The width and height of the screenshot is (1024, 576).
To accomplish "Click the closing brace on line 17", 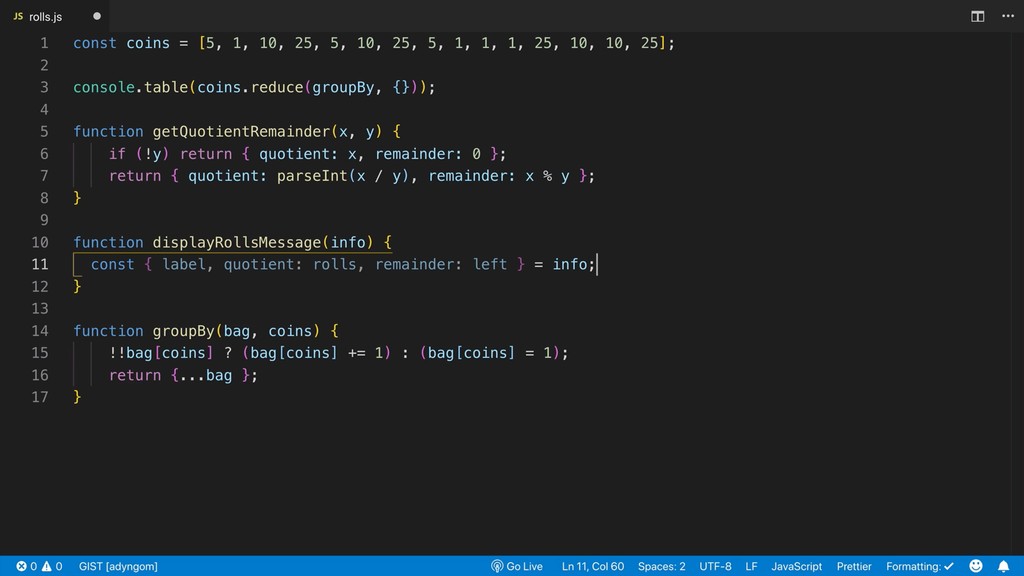I will [x=77, y=397].
